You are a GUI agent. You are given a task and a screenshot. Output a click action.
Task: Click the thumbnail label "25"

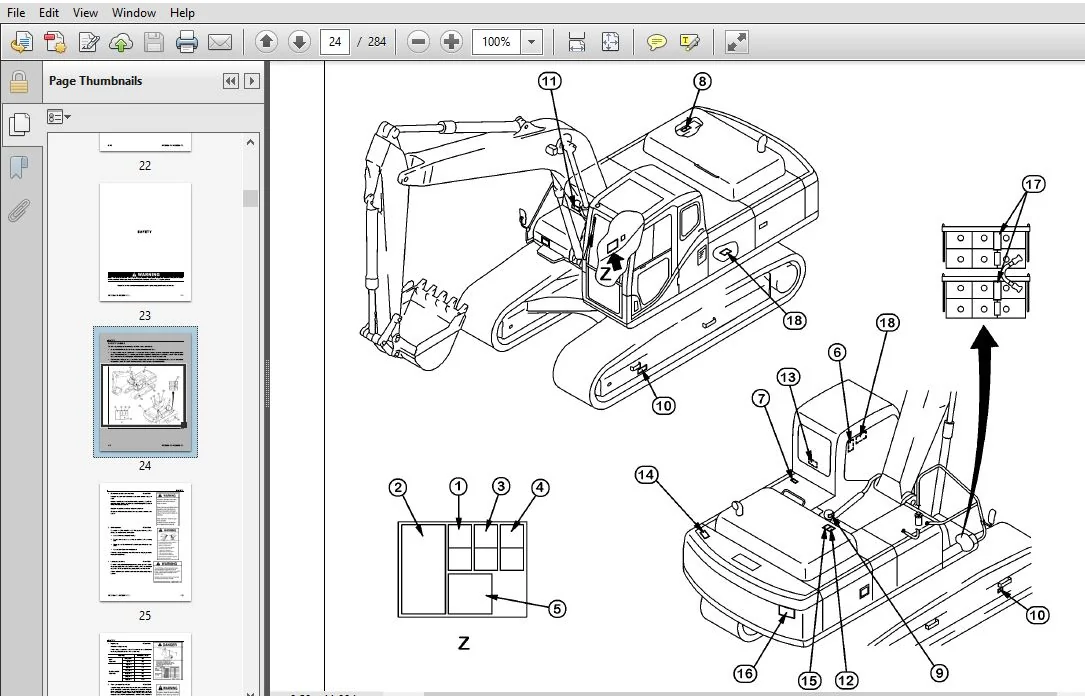click(x=145, y=616)
